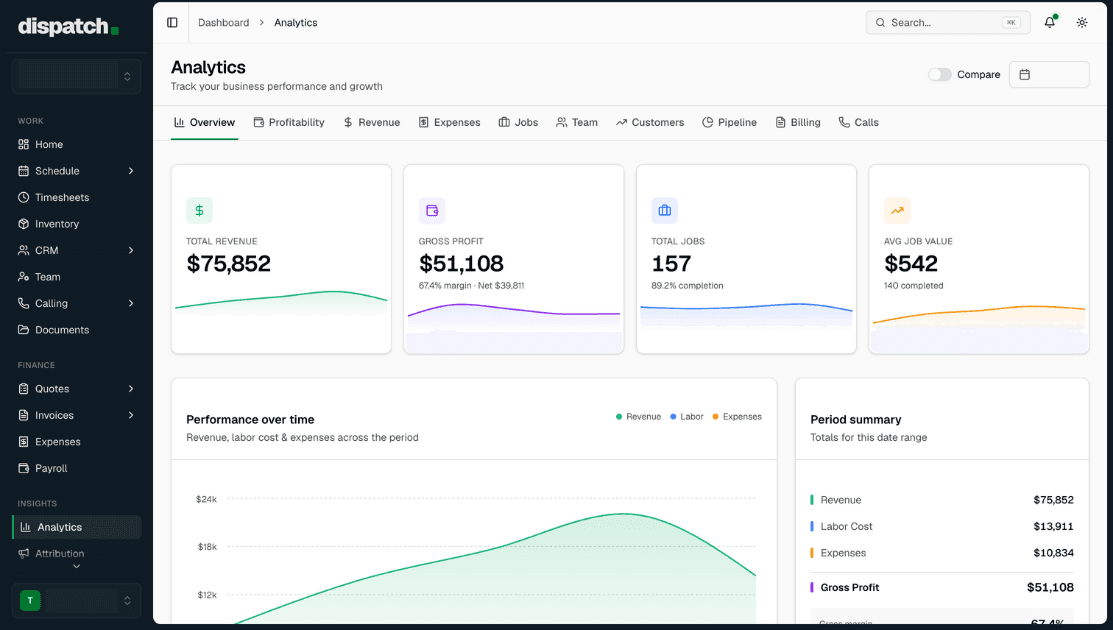Switch to the Billing tab
Image resolution: width=1113 pixels, height=630 pixels.
798,123
